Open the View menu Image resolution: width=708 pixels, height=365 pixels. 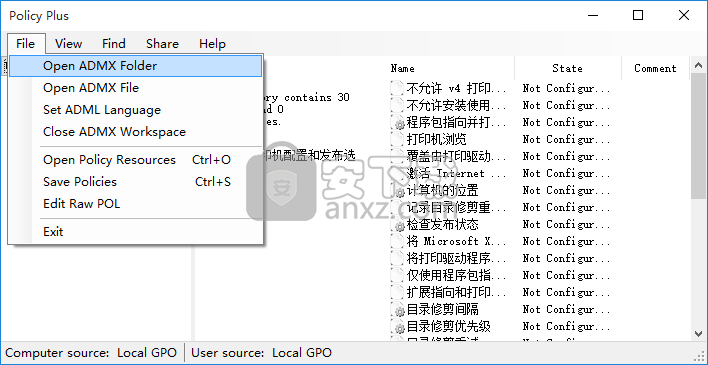[x=69, y=44]
